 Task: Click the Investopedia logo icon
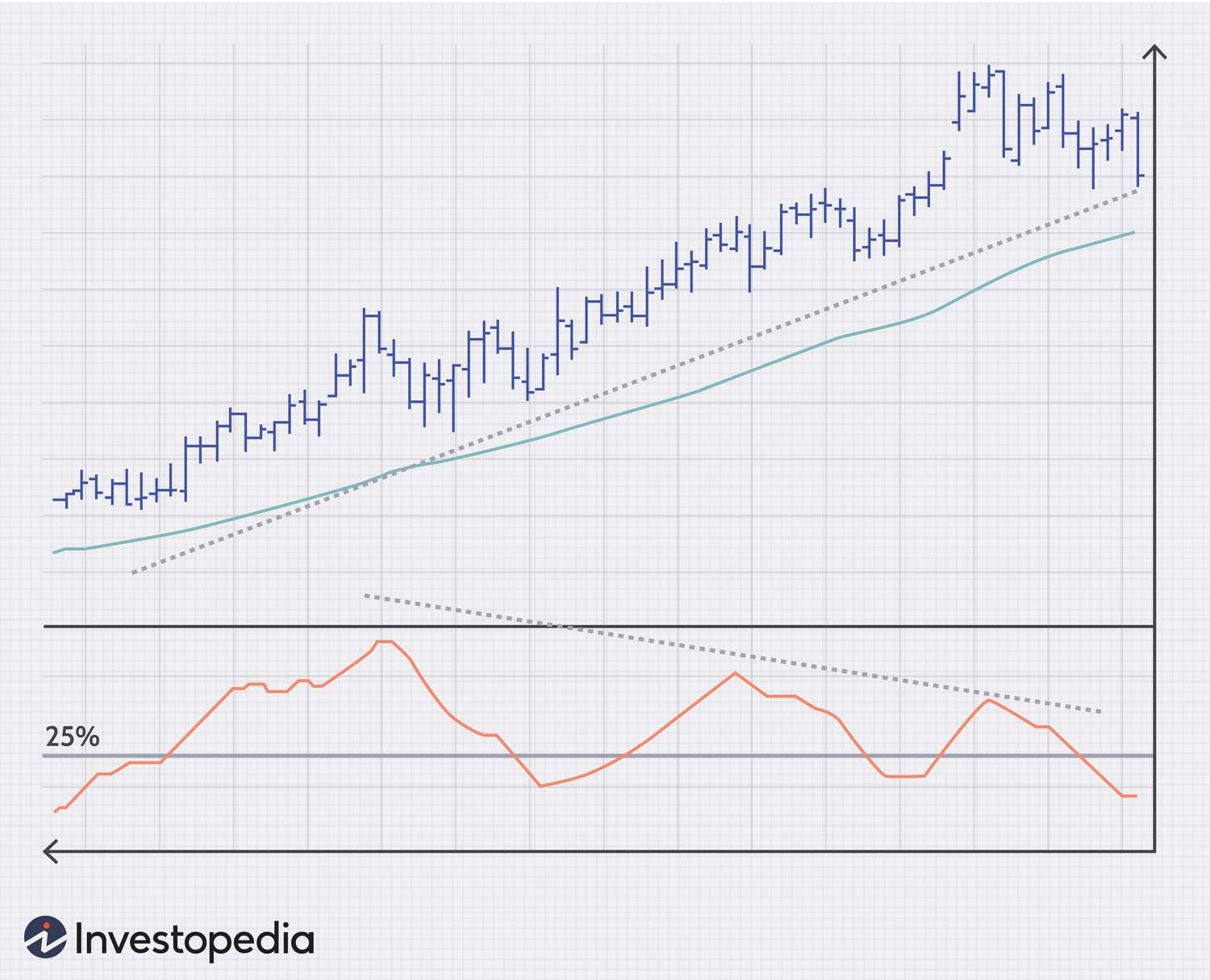click(x=45, y=937)
